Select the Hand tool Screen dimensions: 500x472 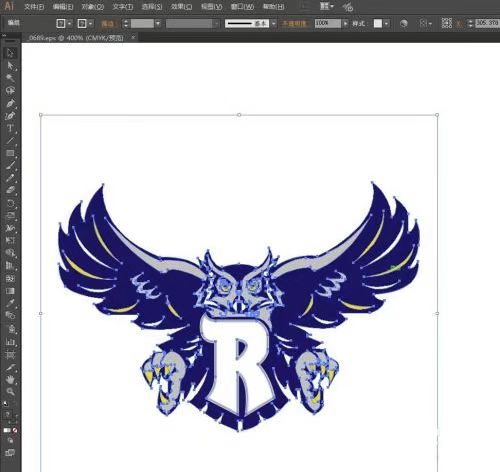coord(10,379)
